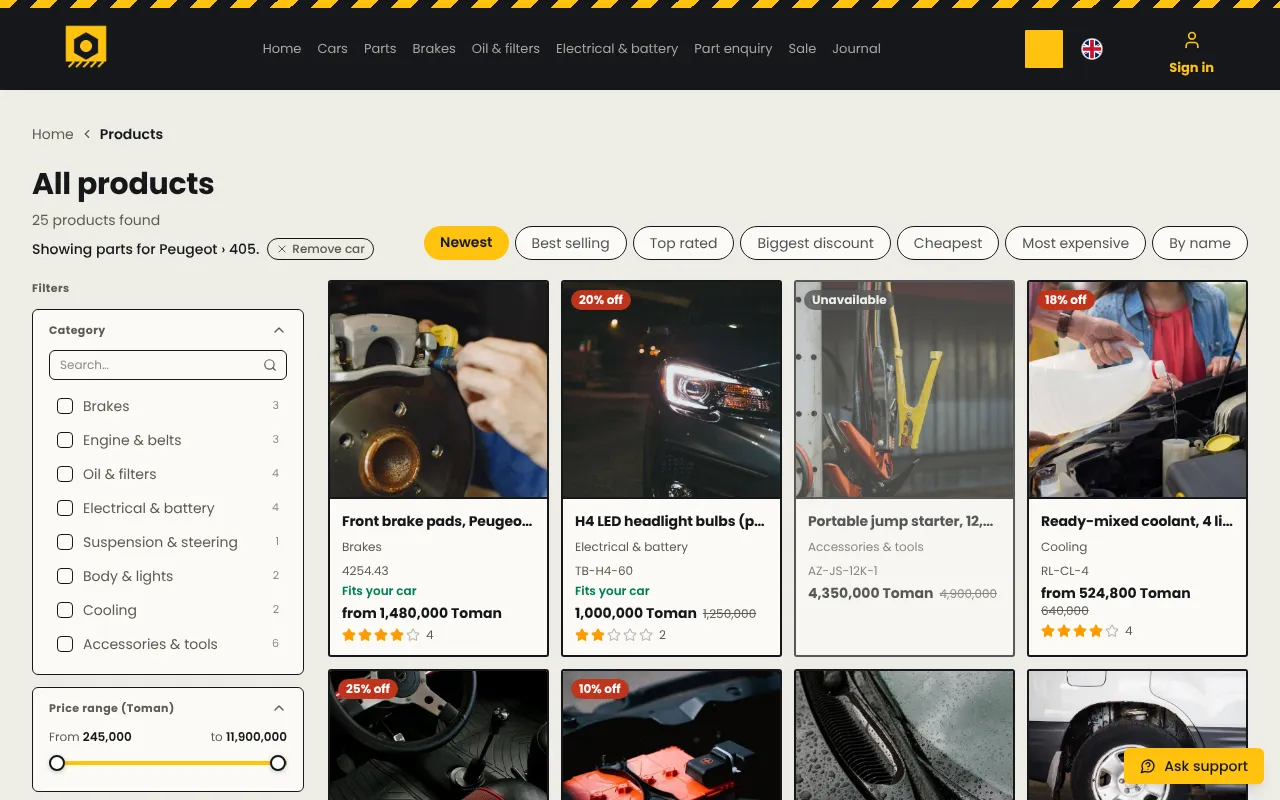Click the maximum price slider handle

[278, 763]
